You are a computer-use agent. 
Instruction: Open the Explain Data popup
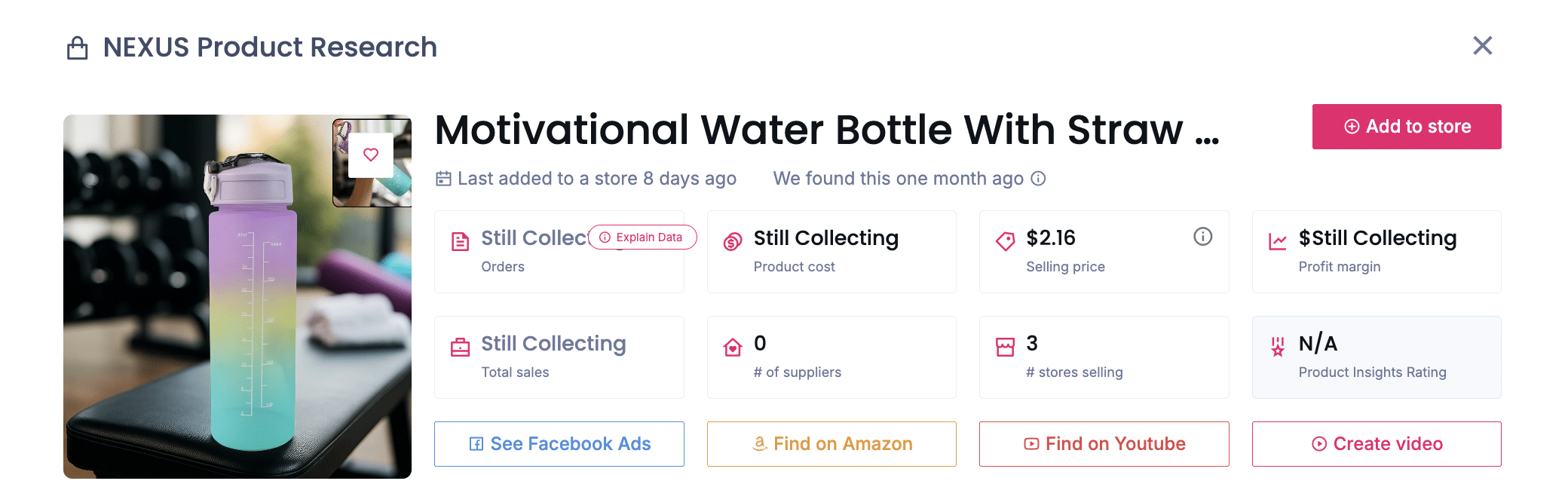pos(642,237)
